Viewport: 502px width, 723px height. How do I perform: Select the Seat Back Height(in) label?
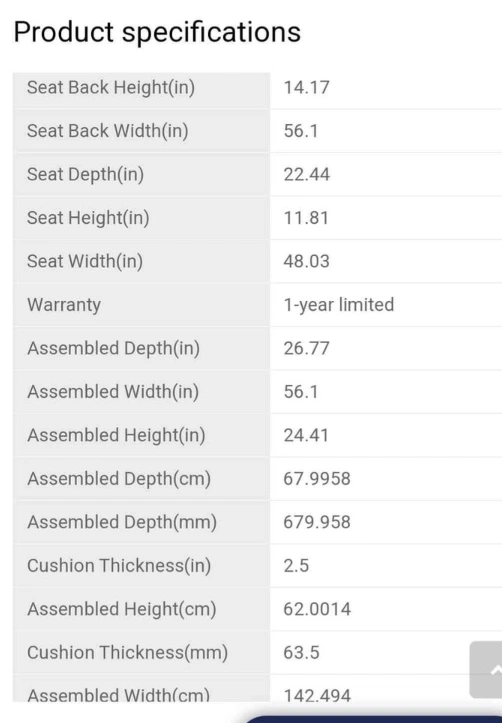point(111,88)
